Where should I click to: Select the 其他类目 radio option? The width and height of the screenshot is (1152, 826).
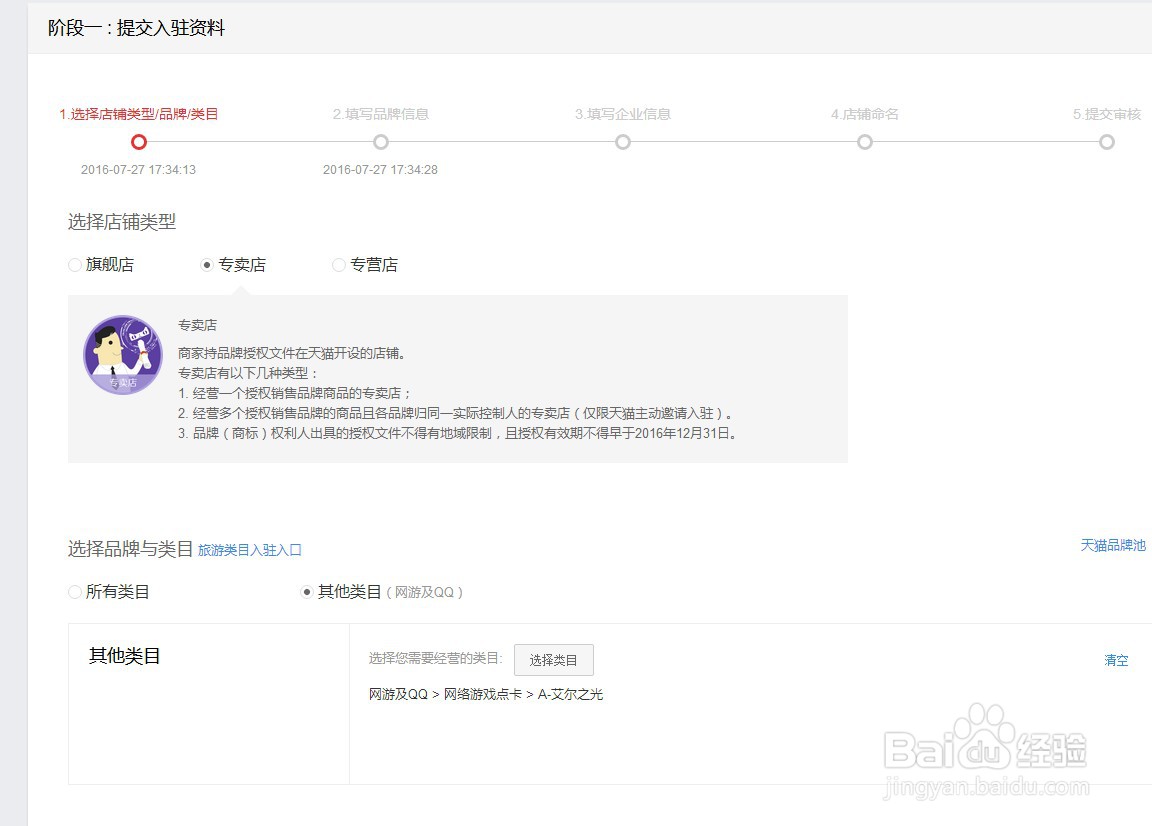[x=307, y=592]
